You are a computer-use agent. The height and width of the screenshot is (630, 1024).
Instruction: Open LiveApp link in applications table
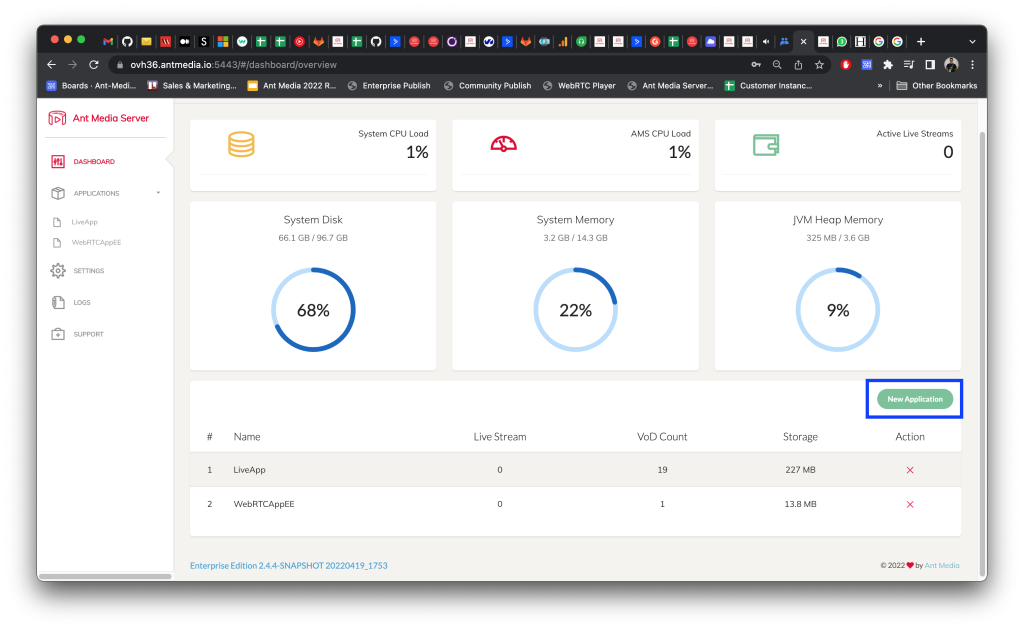coord(249,470)
